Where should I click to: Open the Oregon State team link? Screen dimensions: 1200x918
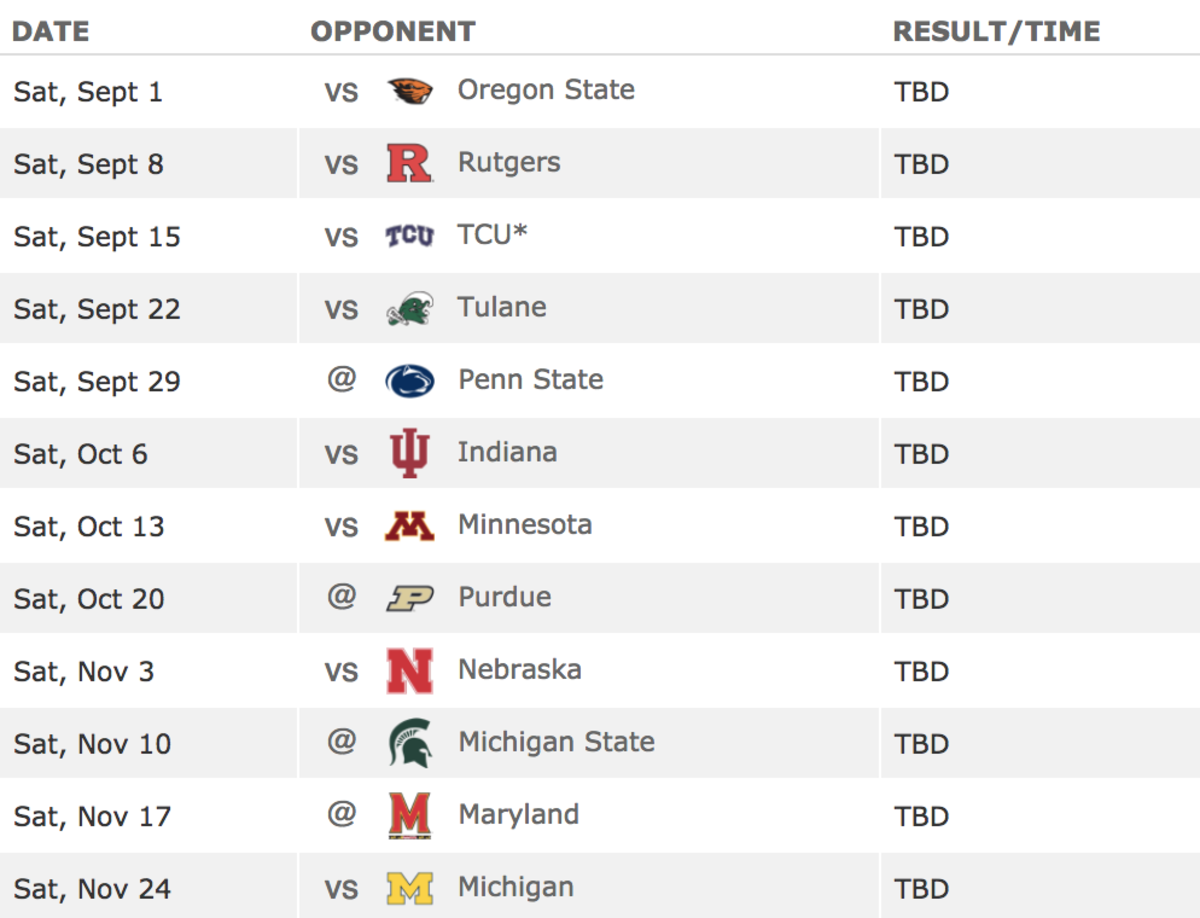tap(546, 90)
